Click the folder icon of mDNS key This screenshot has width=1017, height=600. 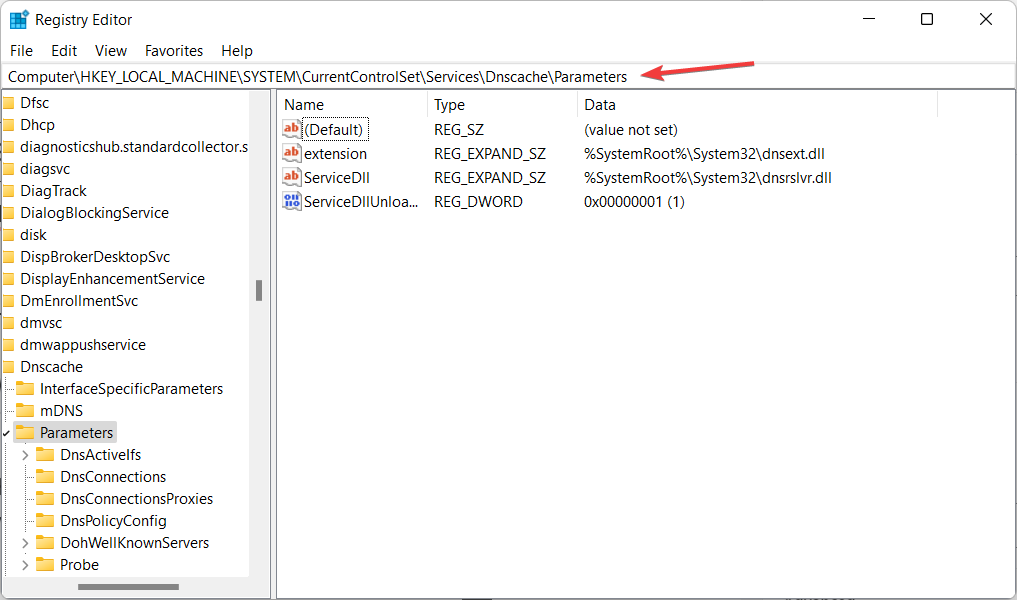coord(25,410)
